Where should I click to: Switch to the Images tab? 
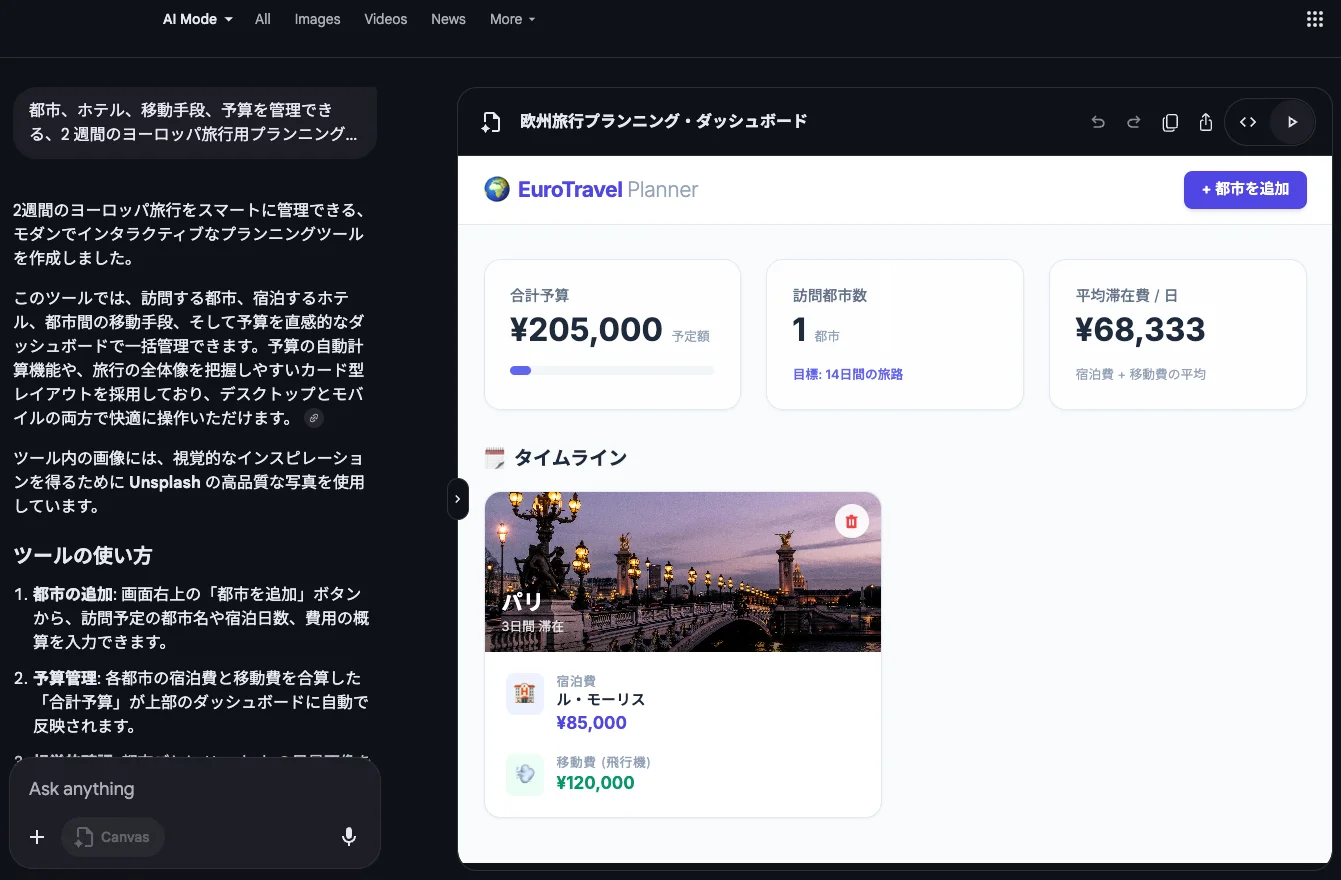(317, 19)
